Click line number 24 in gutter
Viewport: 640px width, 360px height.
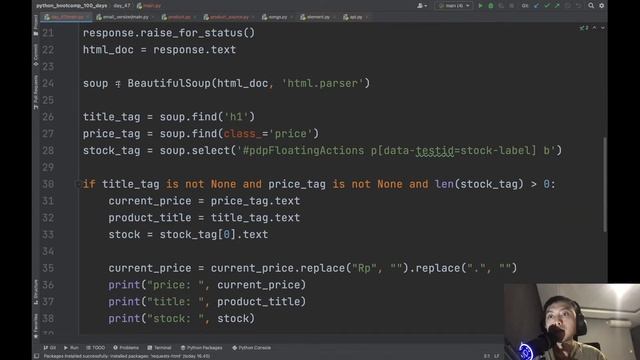48,83
